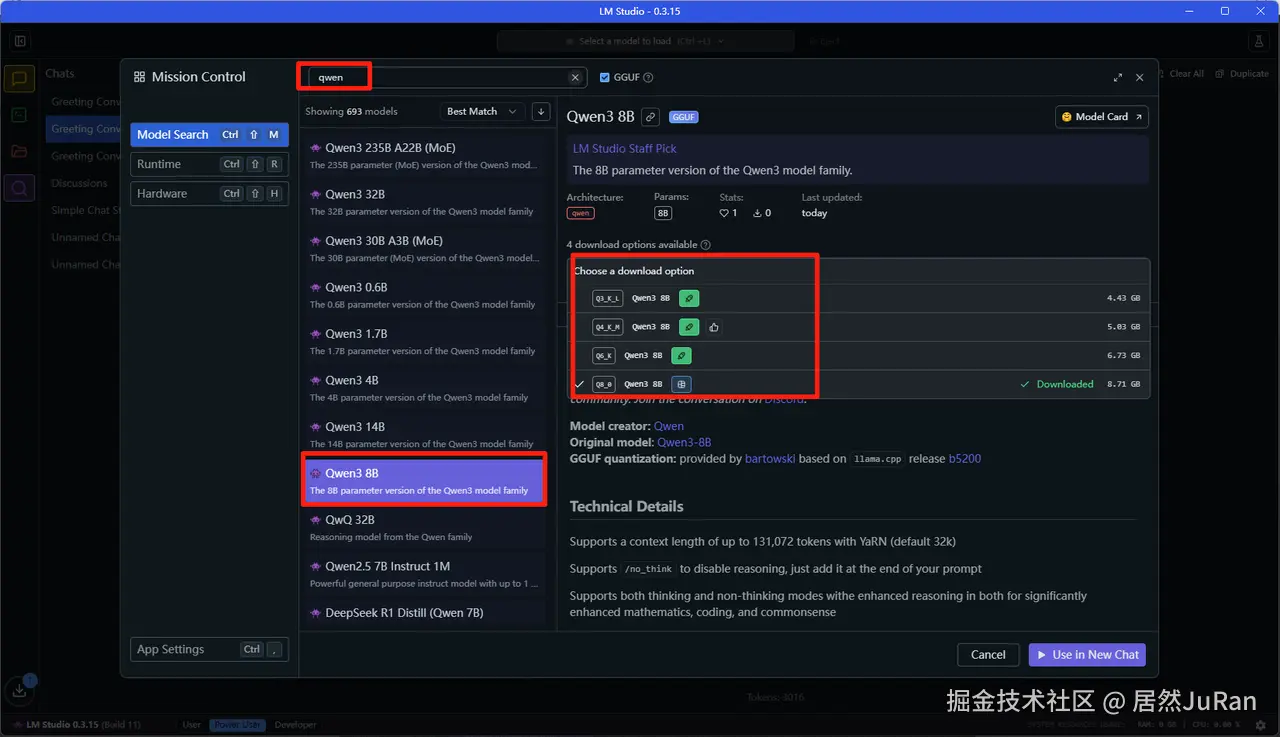Open the Select a model to load dropdown

(646, 41)
